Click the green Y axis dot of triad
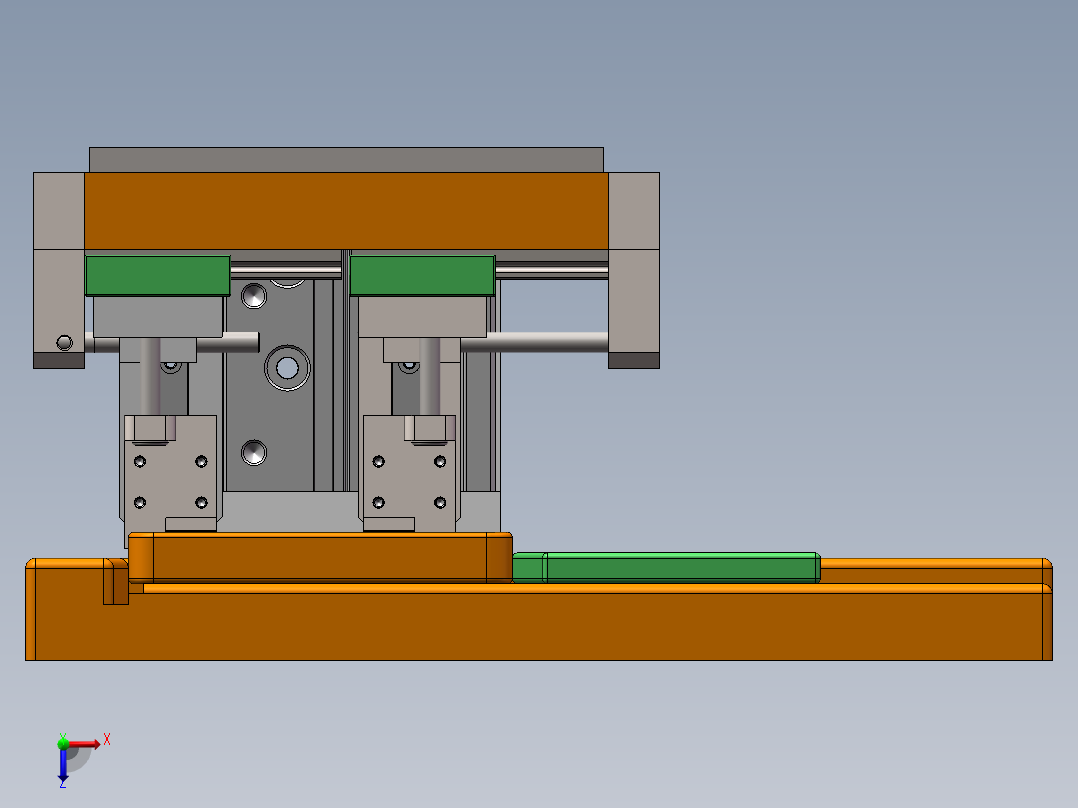The width and height of the screenshot is (1078, 808). click(x=63, y=743)
